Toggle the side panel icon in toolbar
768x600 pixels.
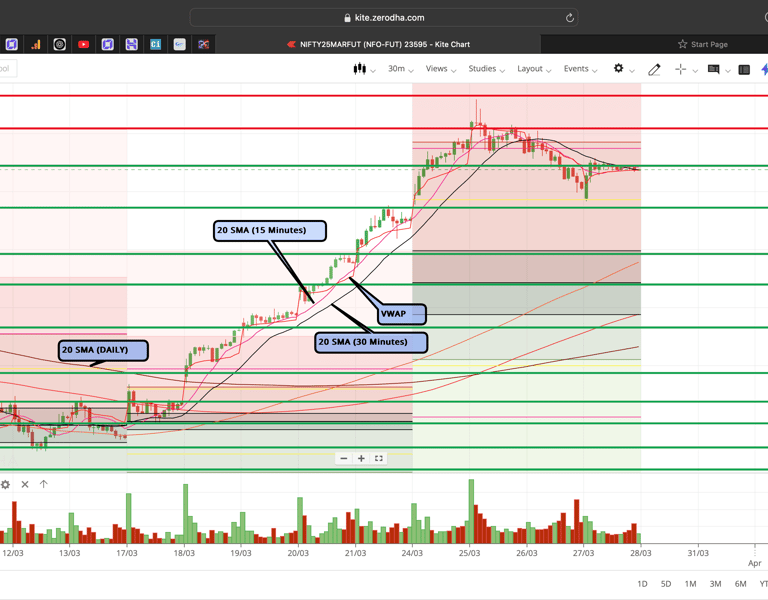click(744, 70)
